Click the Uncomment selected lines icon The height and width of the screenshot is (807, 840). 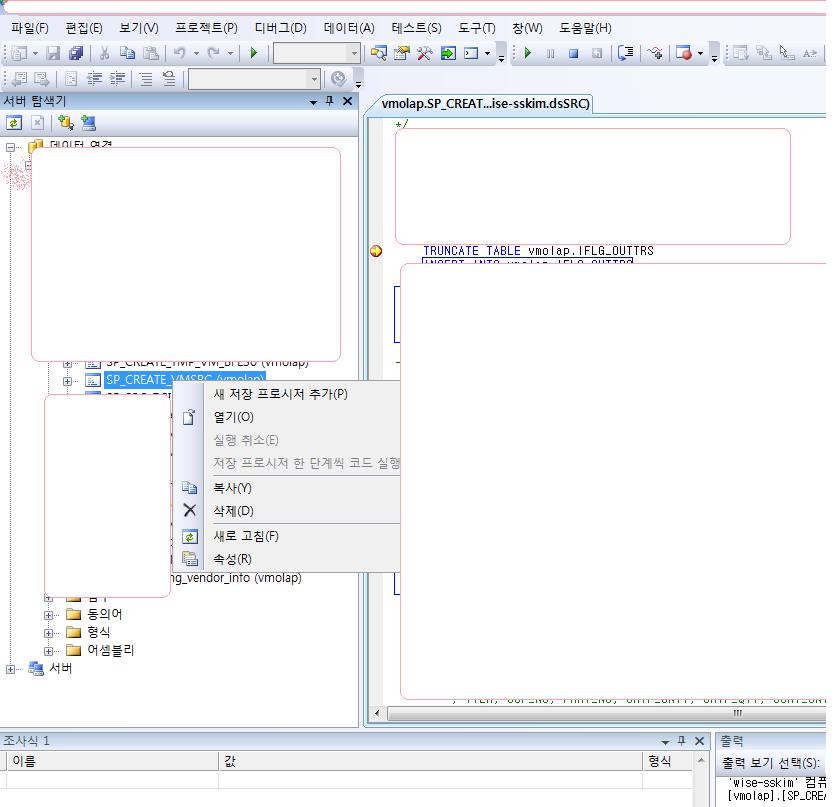tap(169, 79)
